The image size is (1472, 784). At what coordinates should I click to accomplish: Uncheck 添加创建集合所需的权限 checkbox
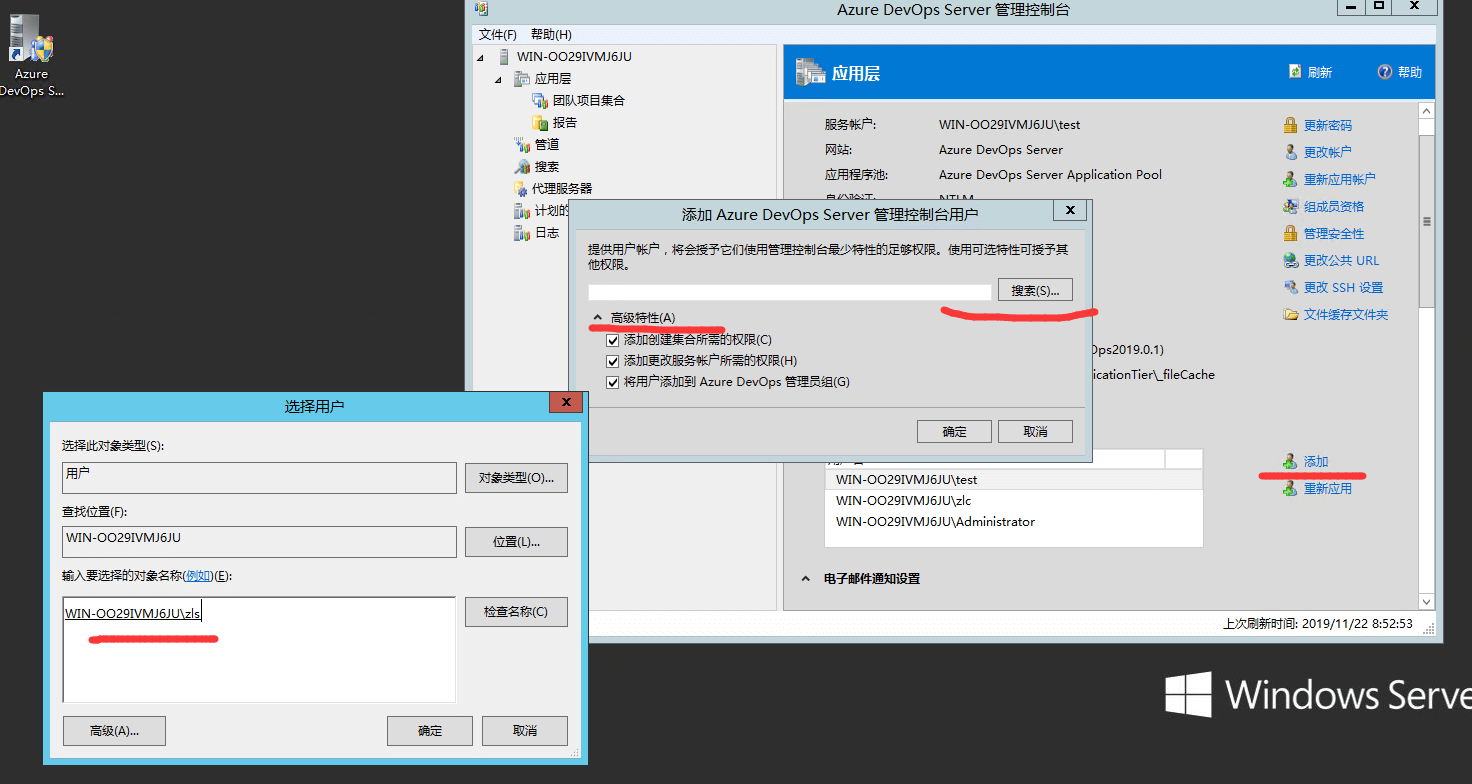click(x=613, y=340)
